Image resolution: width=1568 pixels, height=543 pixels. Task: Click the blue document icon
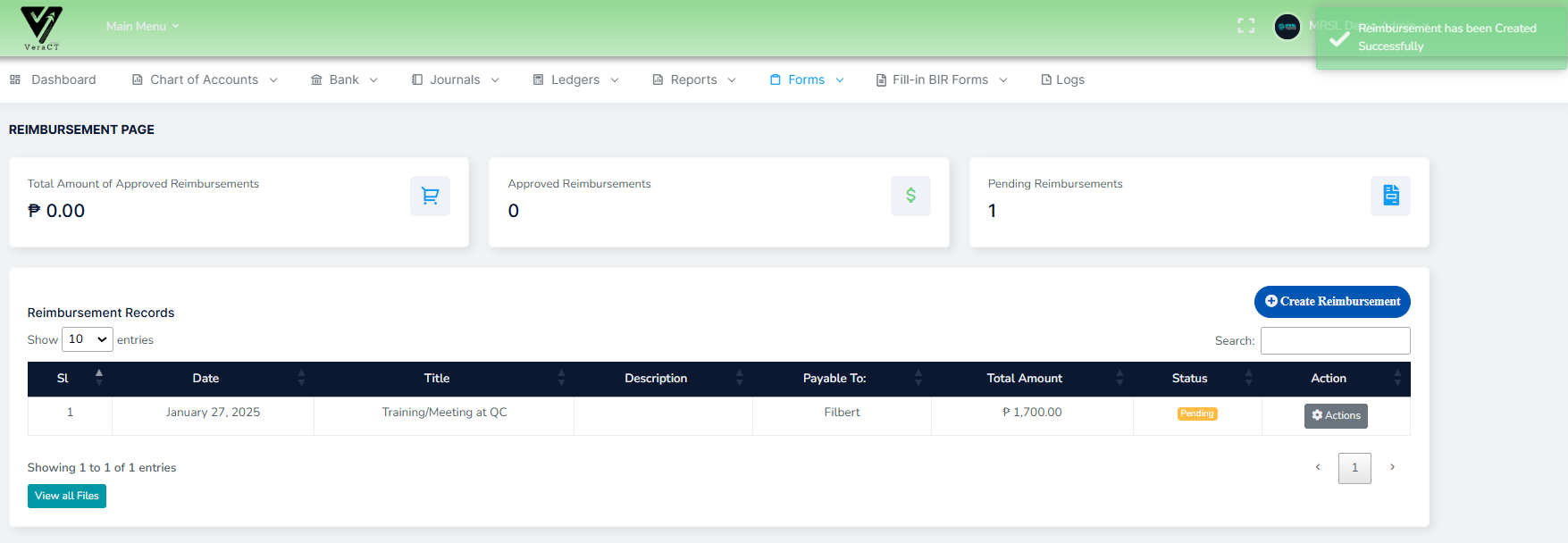tap(1390, 196)
